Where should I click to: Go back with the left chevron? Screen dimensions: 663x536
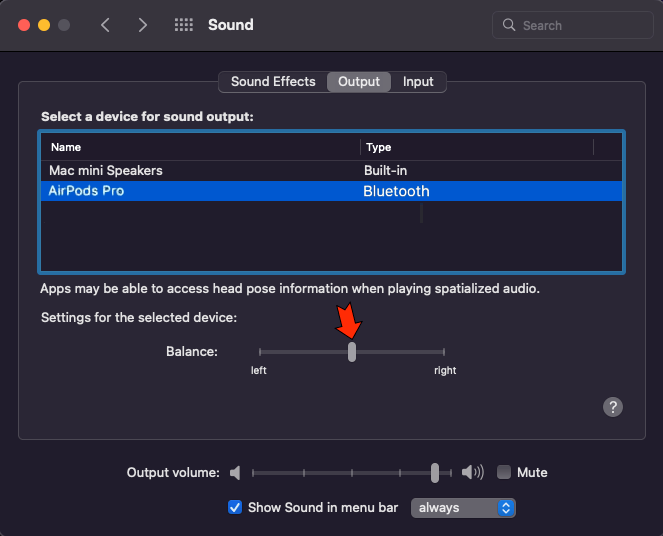105,25
